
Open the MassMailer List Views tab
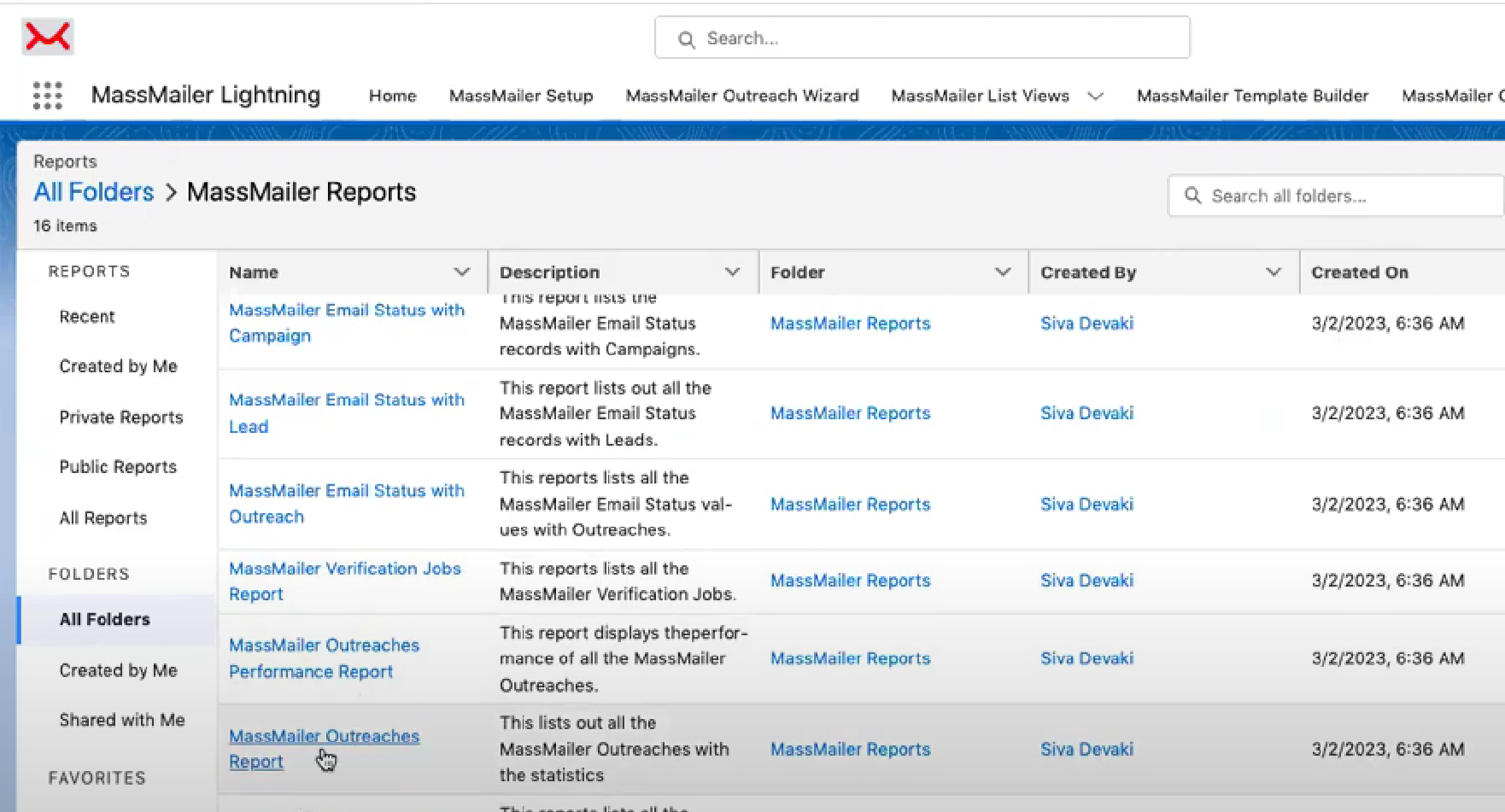point(980,96)
